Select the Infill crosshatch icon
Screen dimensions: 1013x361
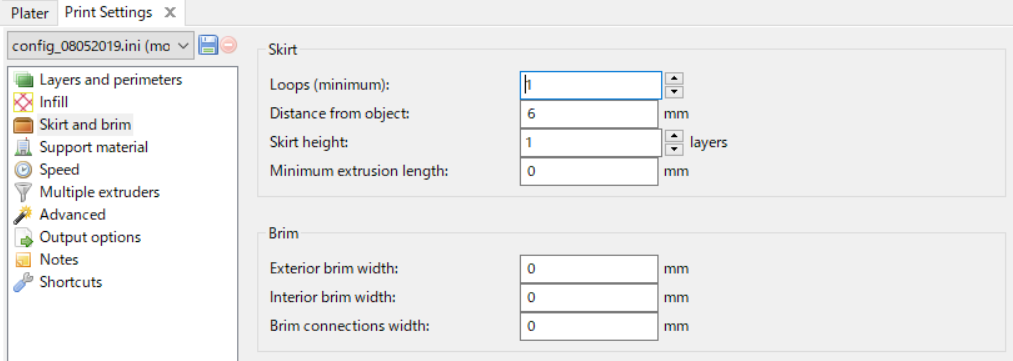[23, 103]
